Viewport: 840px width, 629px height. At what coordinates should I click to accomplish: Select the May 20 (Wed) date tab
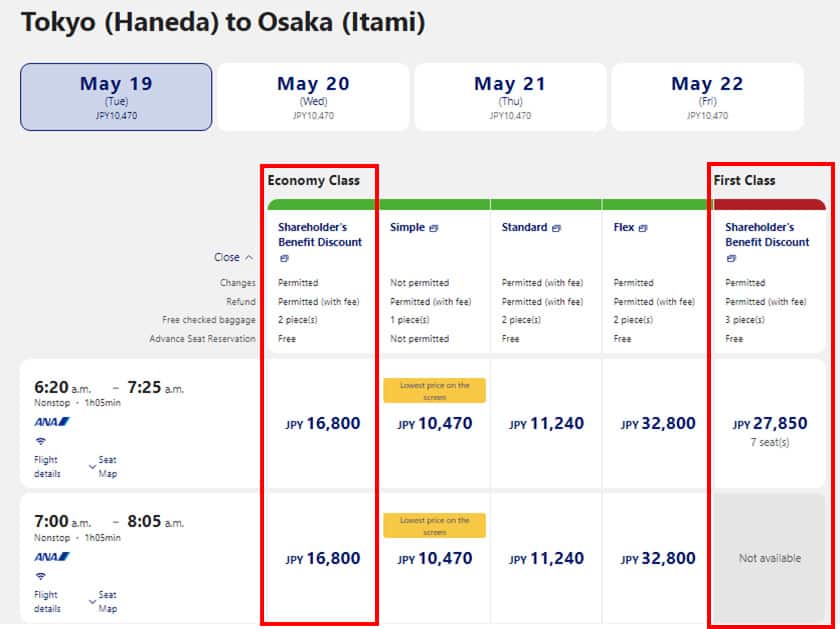click(313, 97)
